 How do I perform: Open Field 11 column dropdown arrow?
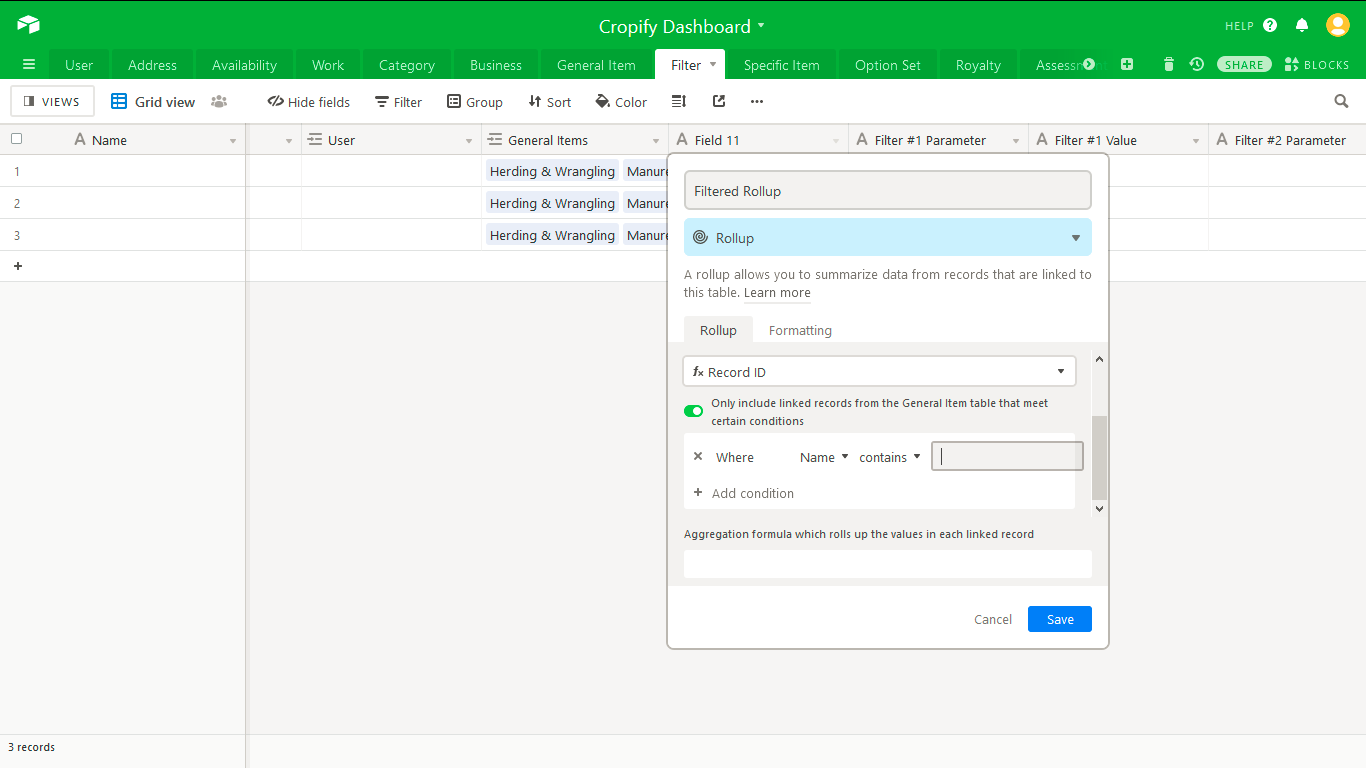(836, 141)
